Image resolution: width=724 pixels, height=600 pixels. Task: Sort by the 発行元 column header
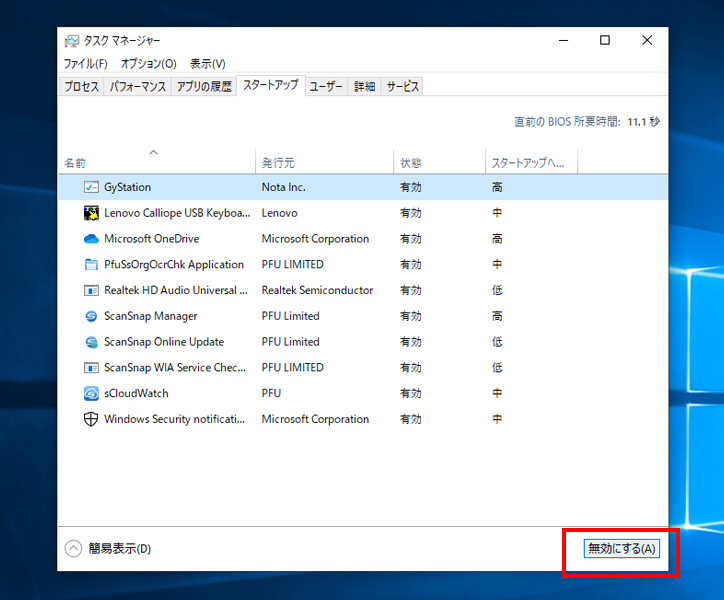point(278,163)
